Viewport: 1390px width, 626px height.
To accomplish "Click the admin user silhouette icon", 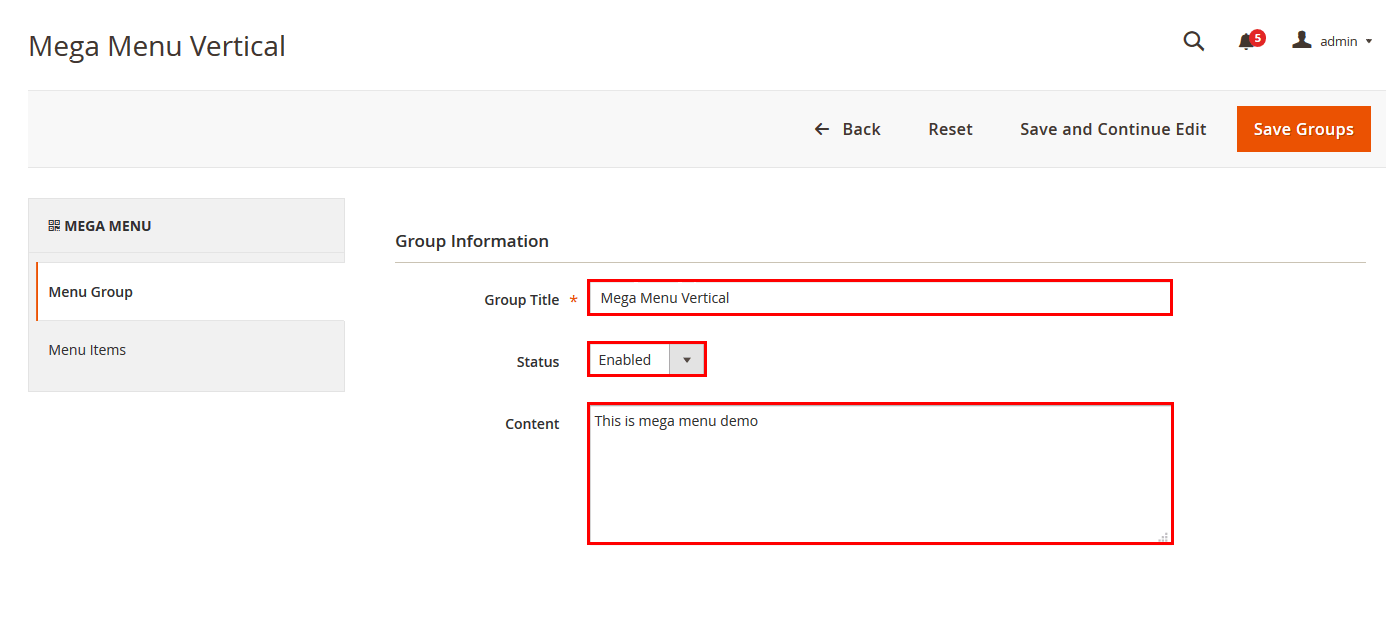I will pyautogui.click(x=1301, y=40).
